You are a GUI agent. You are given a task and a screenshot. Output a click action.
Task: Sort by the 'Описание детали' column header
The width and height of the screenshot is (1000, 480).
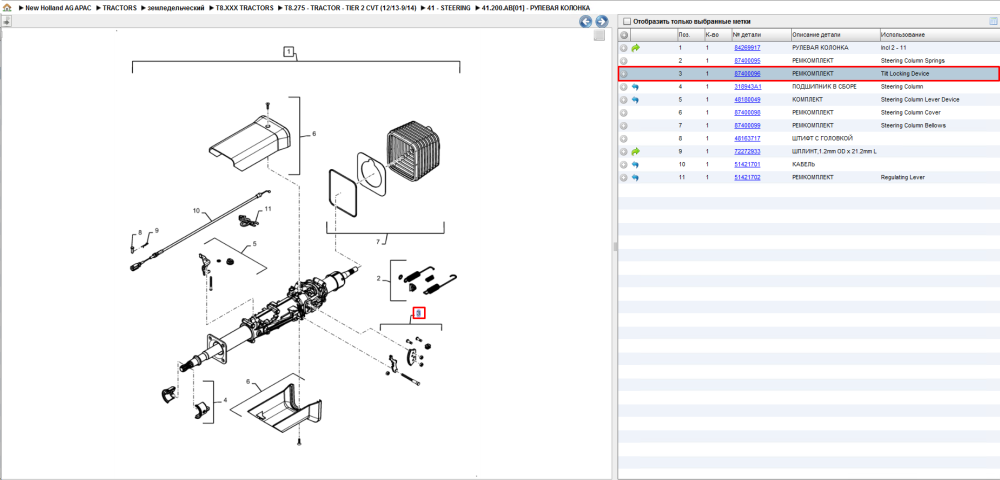point(834,35)
